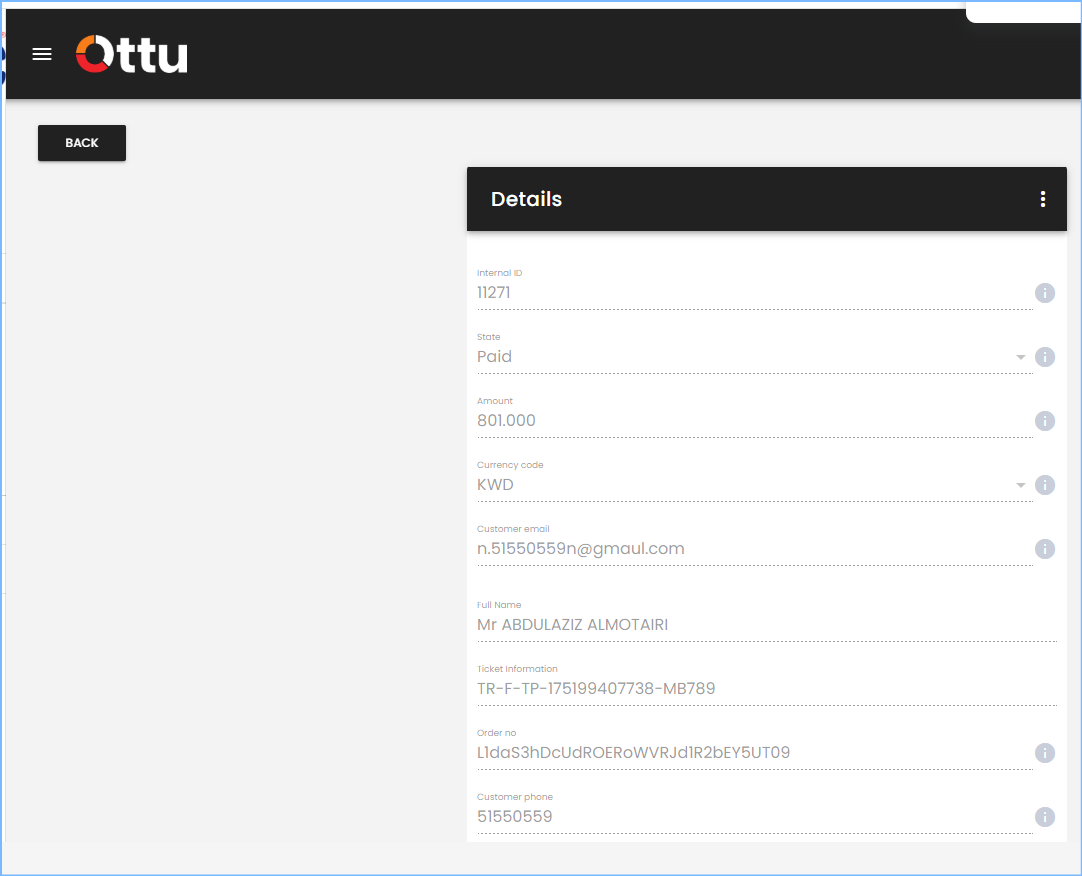Image resolution: width=1082 pixels, height=876 pixels.
Task: Go back with the BACK button
Action: pyautogui.click(x=82, y=143)
